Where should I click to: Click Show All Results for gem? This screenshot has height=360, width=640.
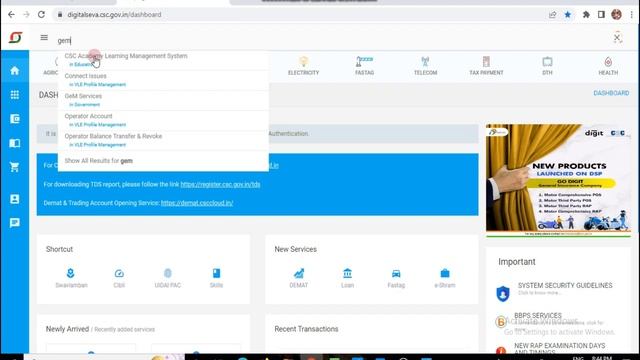(98, 161)
